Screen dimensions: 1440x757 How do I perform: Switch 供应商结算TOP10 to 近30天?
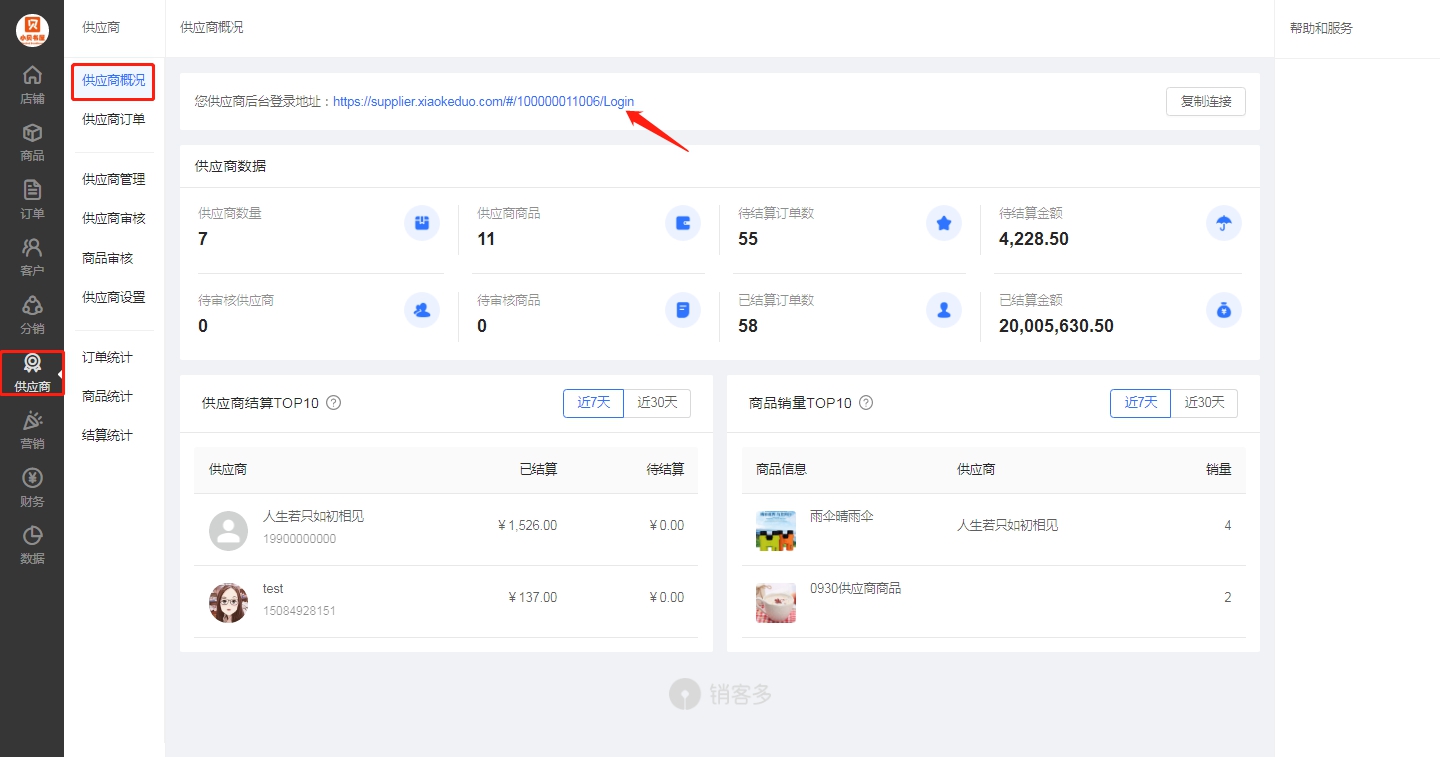657,403
